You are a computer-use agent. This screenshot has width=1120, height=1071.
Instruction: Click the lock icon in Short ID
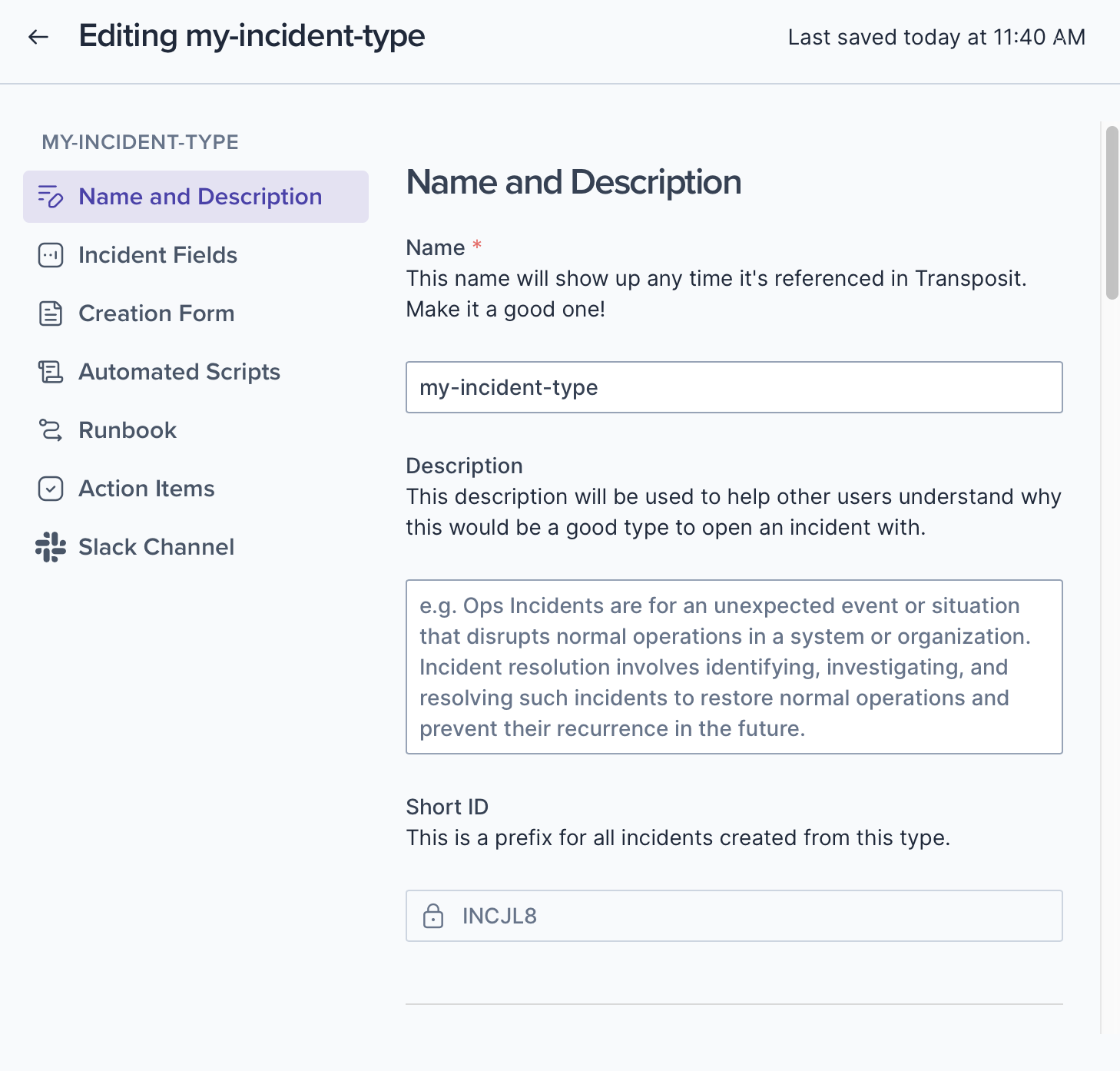point(433,916)
